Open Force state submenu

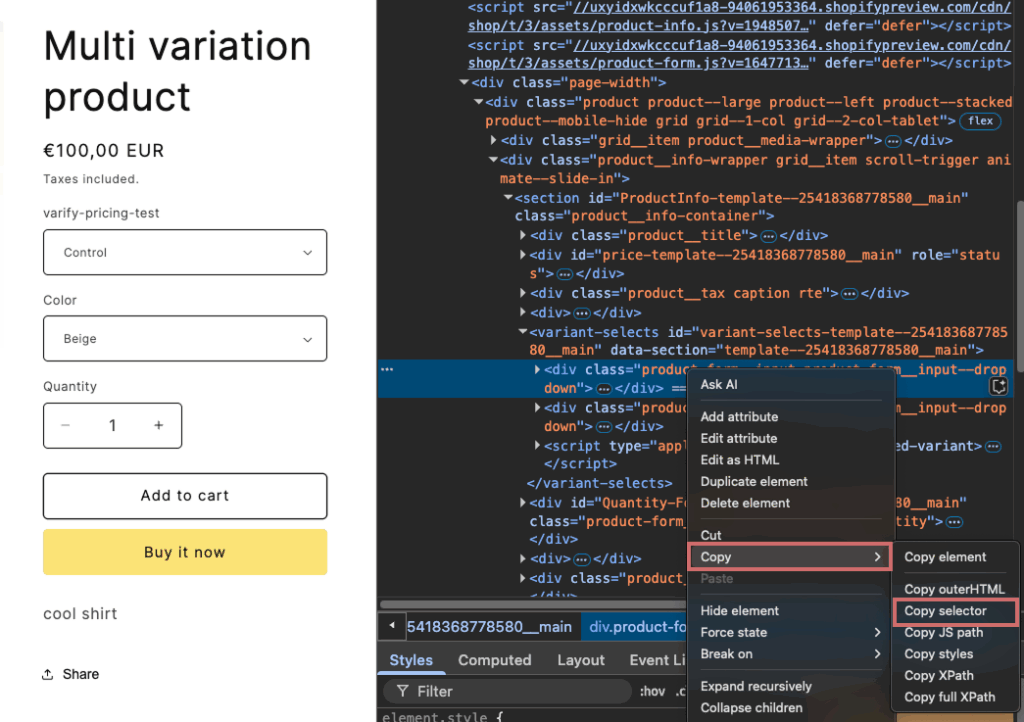pos(790,632)
